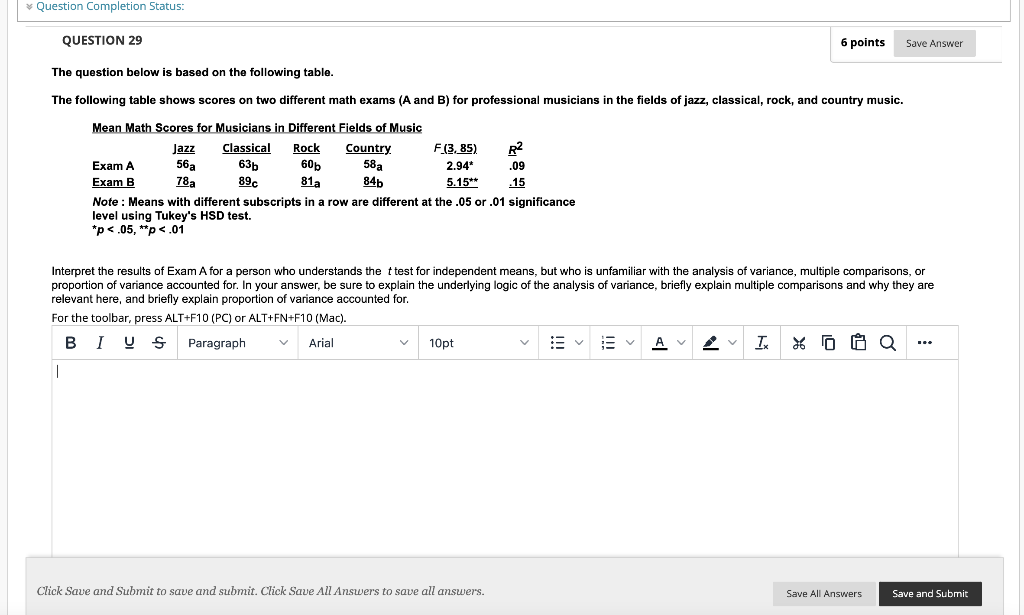Select the QUESTION 29 heading text
The width and height of the screenshot is (1024, 615).
pyautogui.click(x=102, y=40)
